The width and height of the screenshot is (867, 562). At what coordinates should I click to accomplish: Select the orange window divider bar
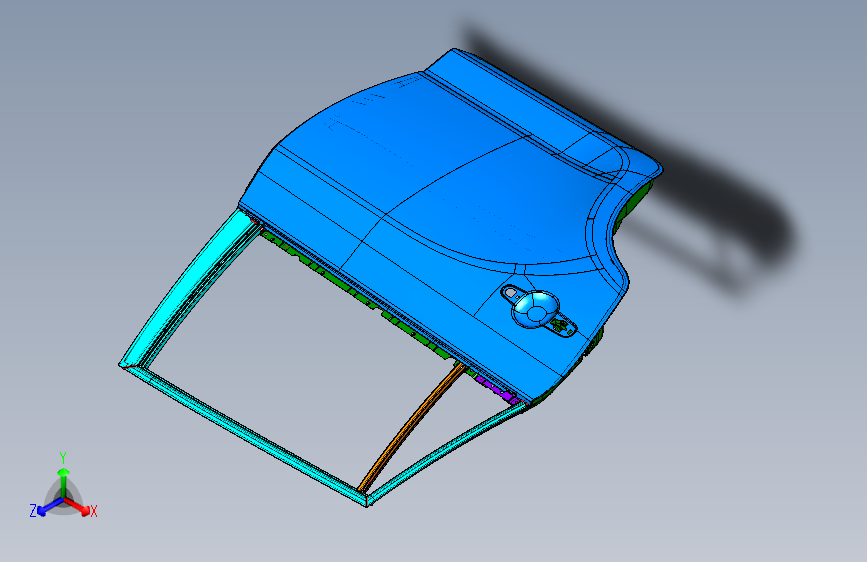coord(411,428)
